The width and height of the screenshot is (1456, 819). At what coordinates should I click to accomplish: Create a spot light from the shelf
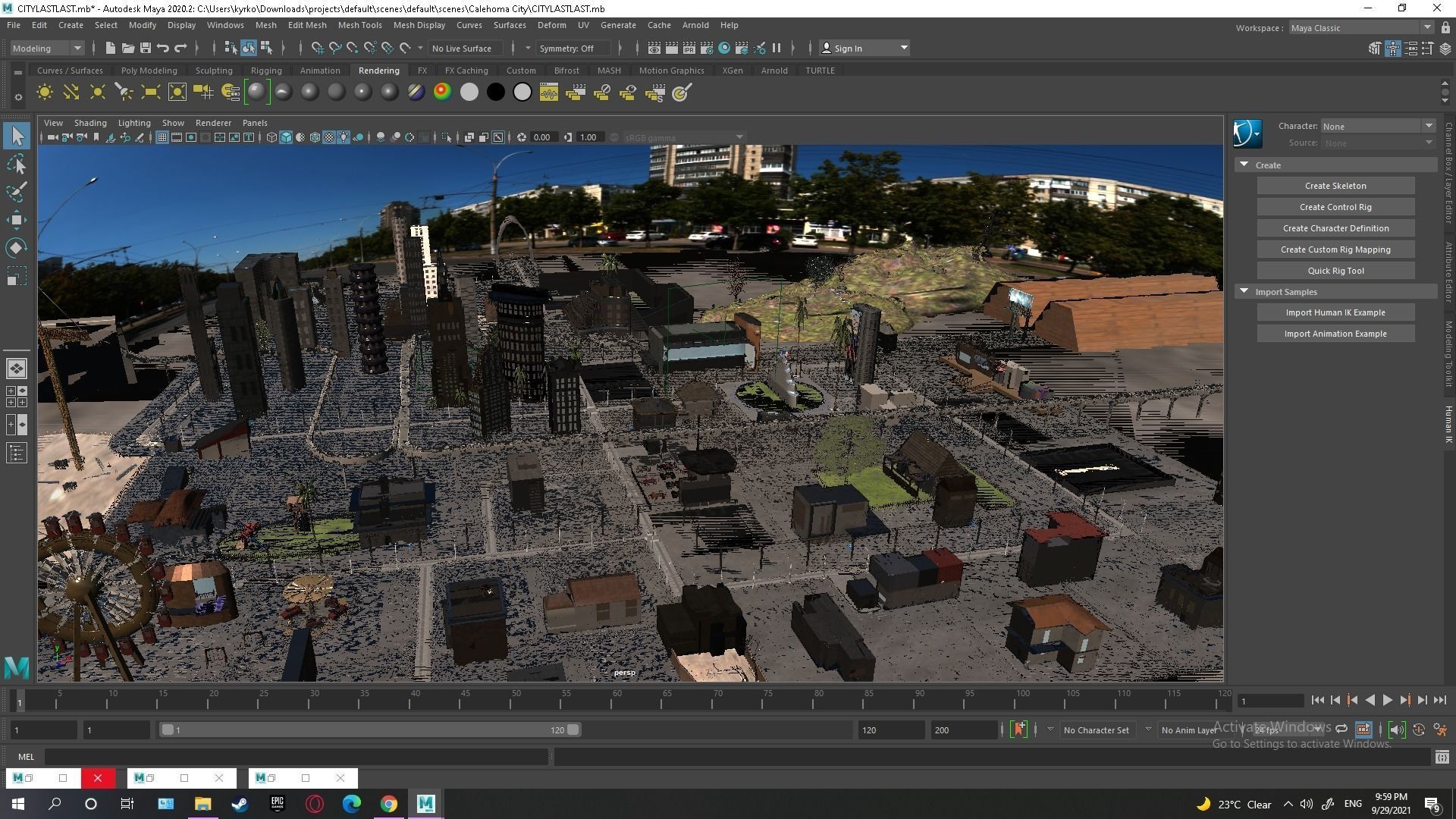[x=124, y=93]
